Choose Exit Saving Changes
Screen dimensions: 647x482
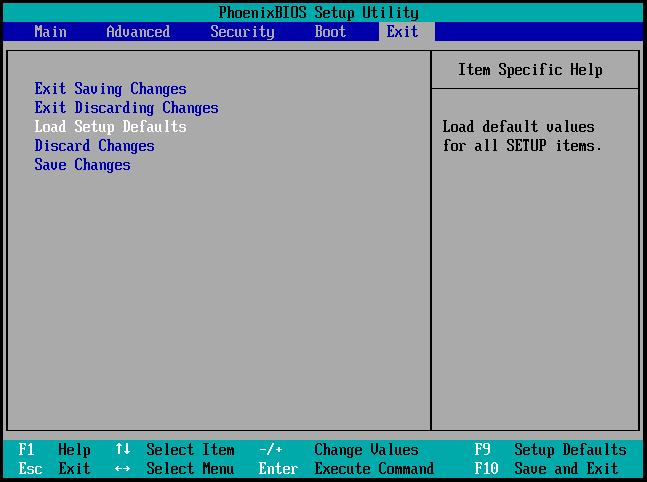click(x=110, y=89)
